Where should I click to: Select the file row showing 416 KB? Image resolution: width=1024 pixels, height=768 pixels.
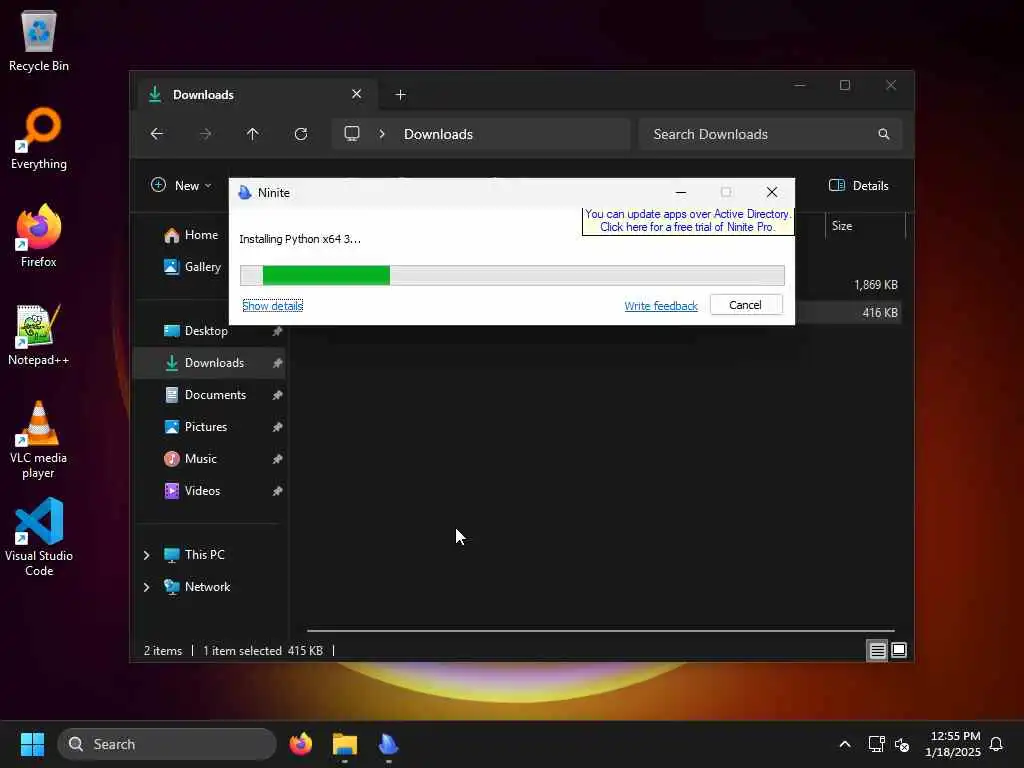coord(849,313)
